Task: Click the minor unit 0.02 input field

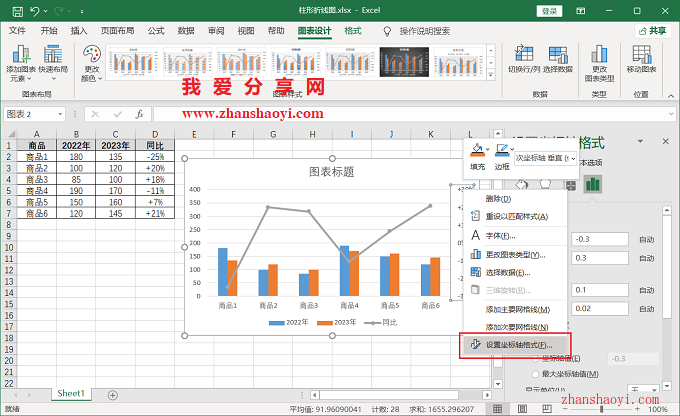Action: (600, 308)
